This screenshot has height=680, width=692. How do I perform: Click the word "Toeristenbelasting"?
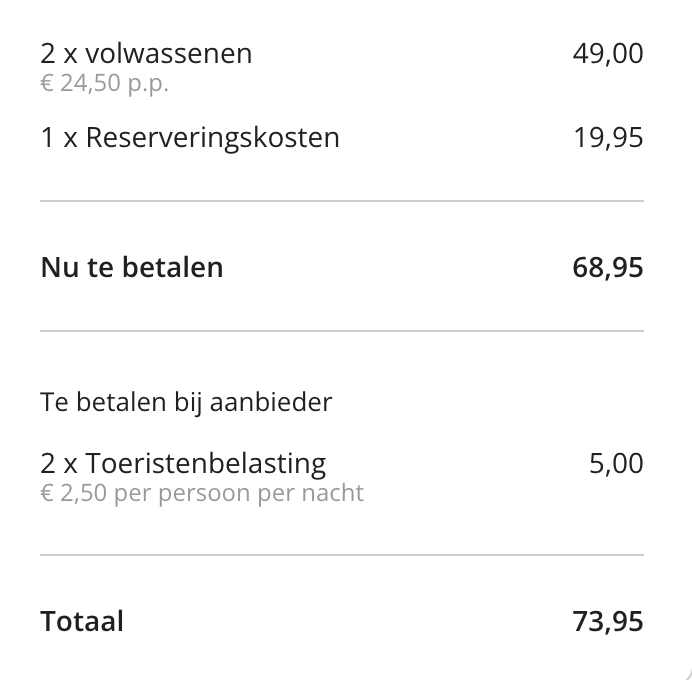pyautogui.click(x=206, y=464)
